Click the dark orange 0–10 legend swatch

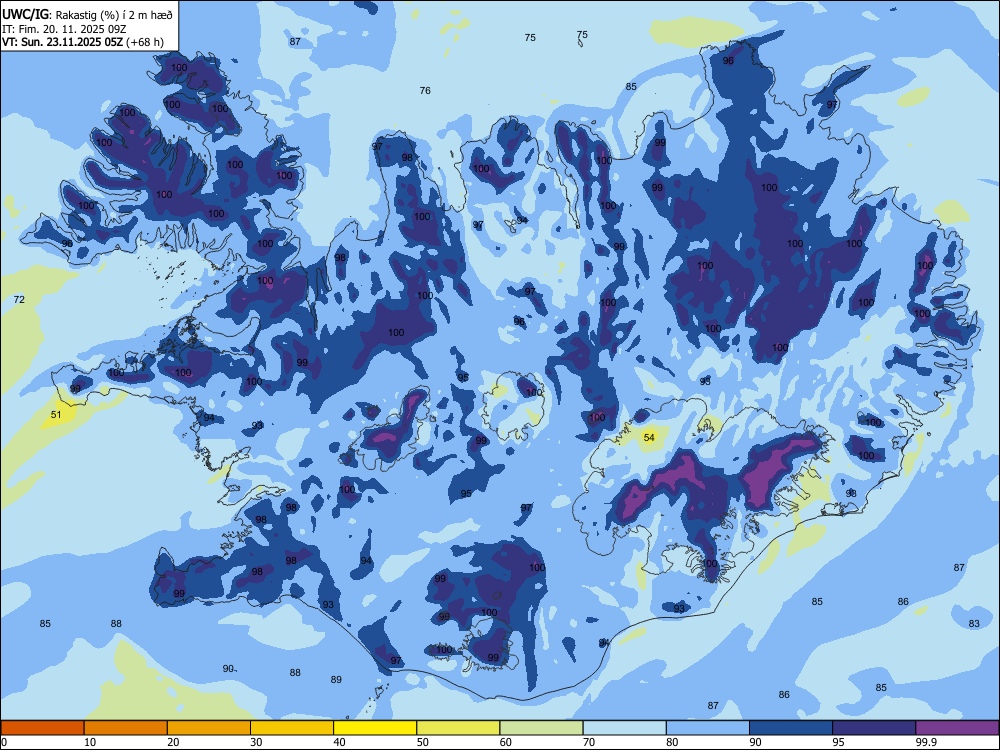click(x=42, y=728)
